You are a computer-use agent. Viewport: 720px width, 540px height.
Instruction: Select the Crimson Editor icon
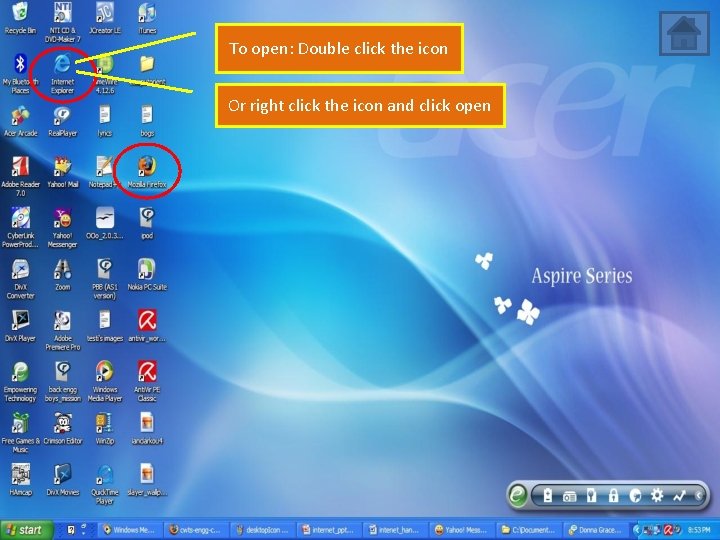point(62,429)
